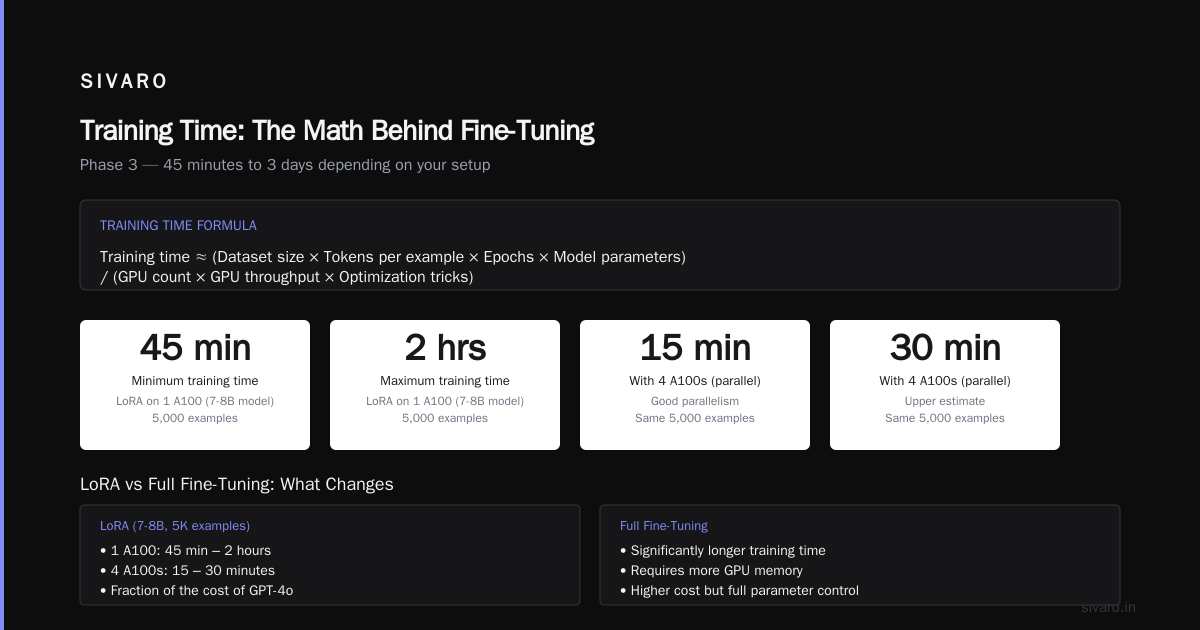The height and width of the screenshot is (630, 1200).
Task: Click the Training Time Formula heading
Action: click(x=178, y=226)
